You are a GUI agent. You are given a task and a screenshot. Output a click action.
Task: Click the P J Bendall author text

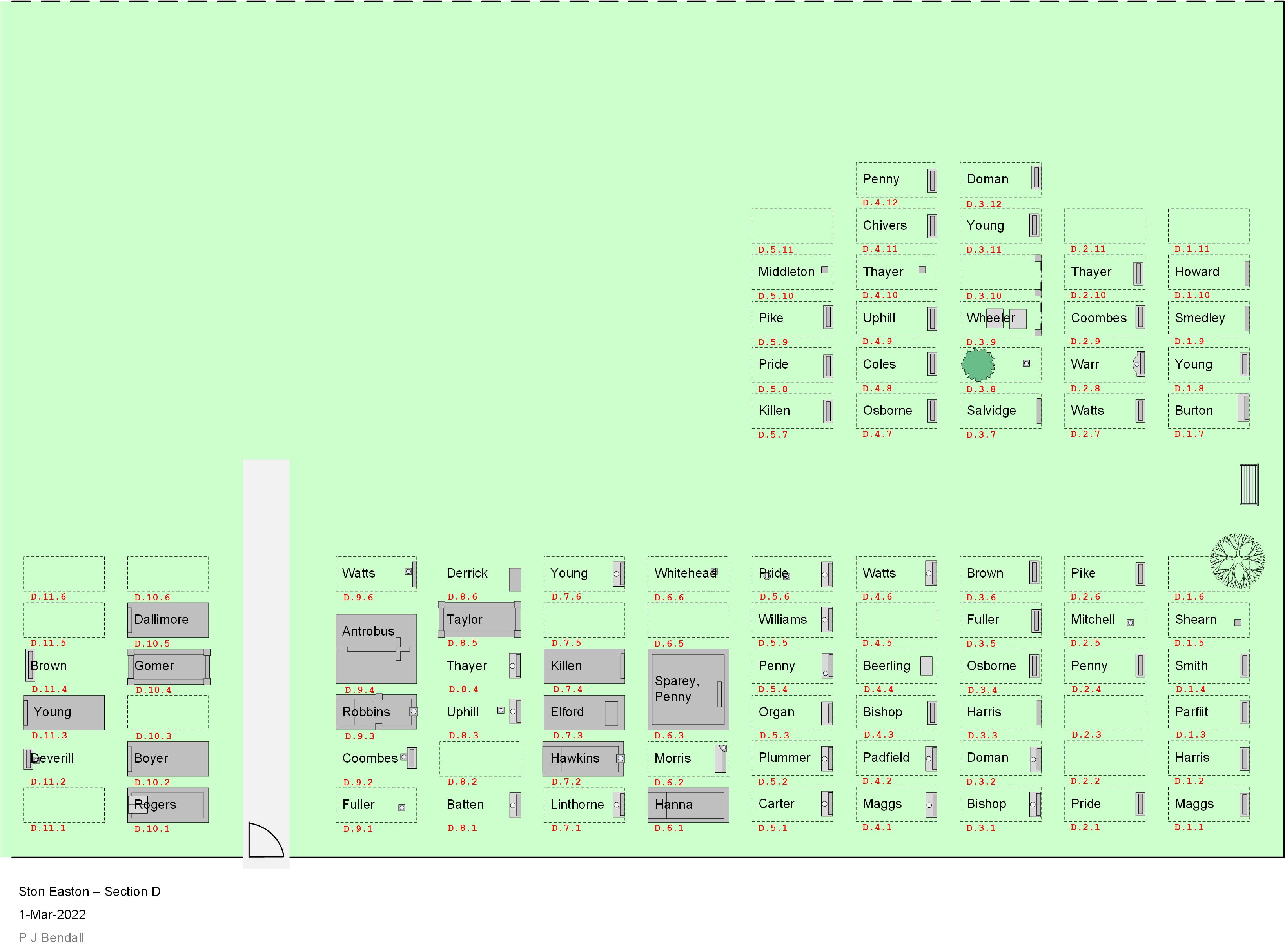click(x=51, y=937)
